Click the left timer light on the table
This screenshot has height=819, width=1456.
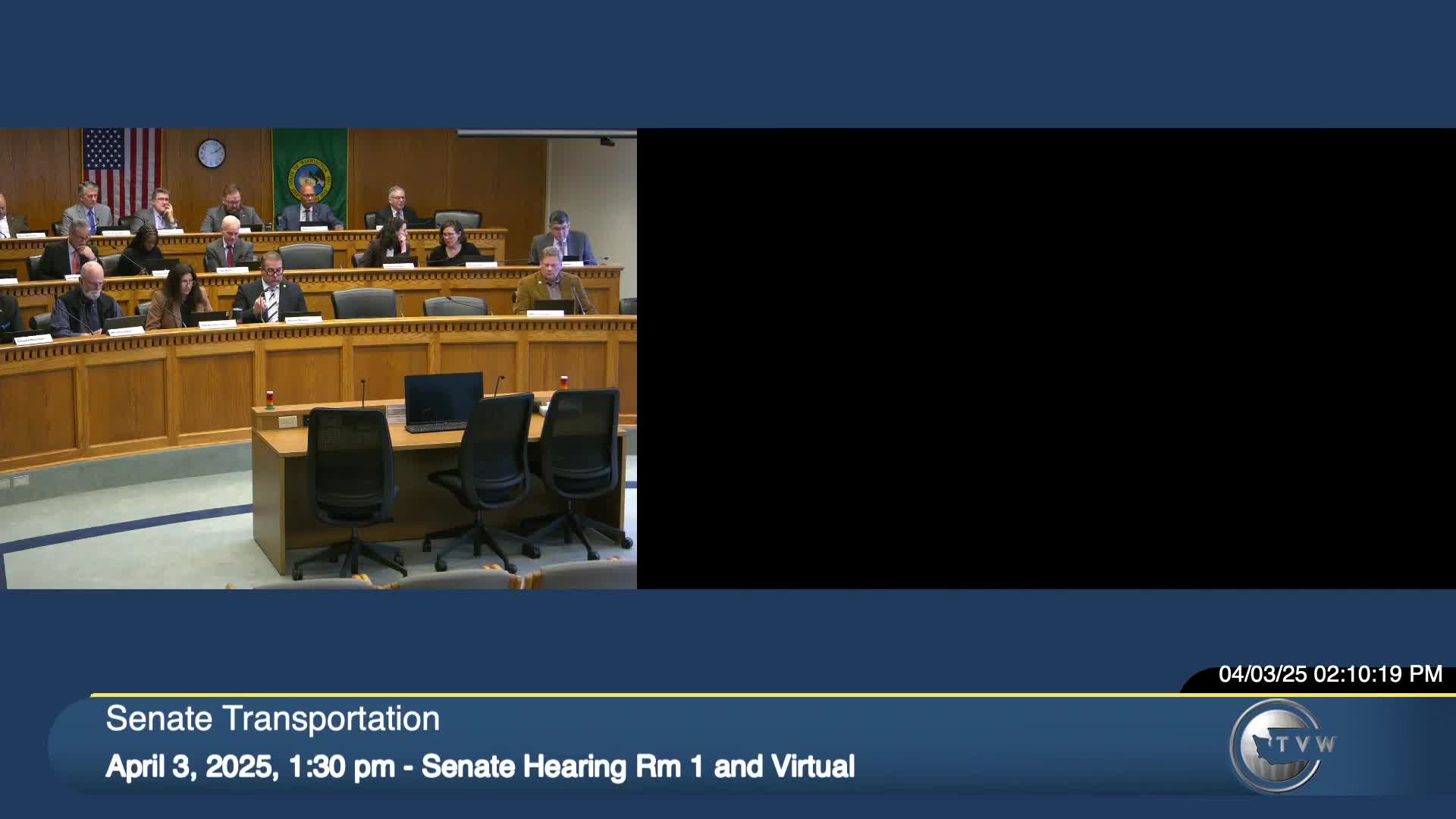tap(269, 400)
